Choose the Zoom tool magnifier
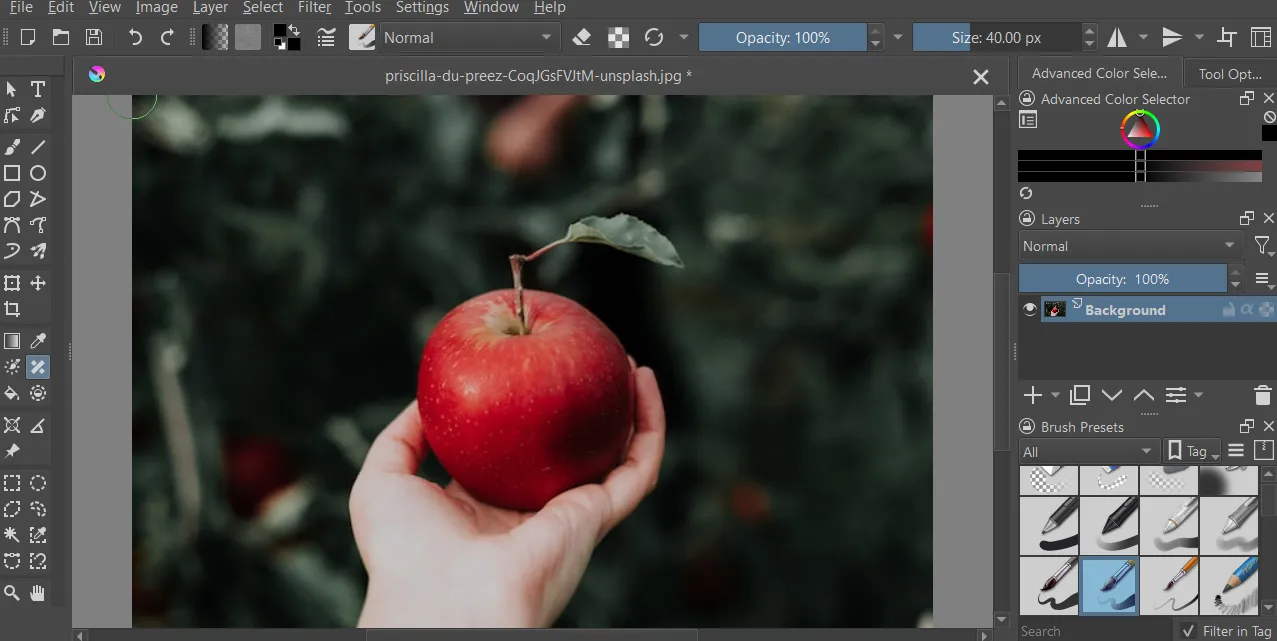This screenshot has height=641, width=1277. click(x=12, y=593)
